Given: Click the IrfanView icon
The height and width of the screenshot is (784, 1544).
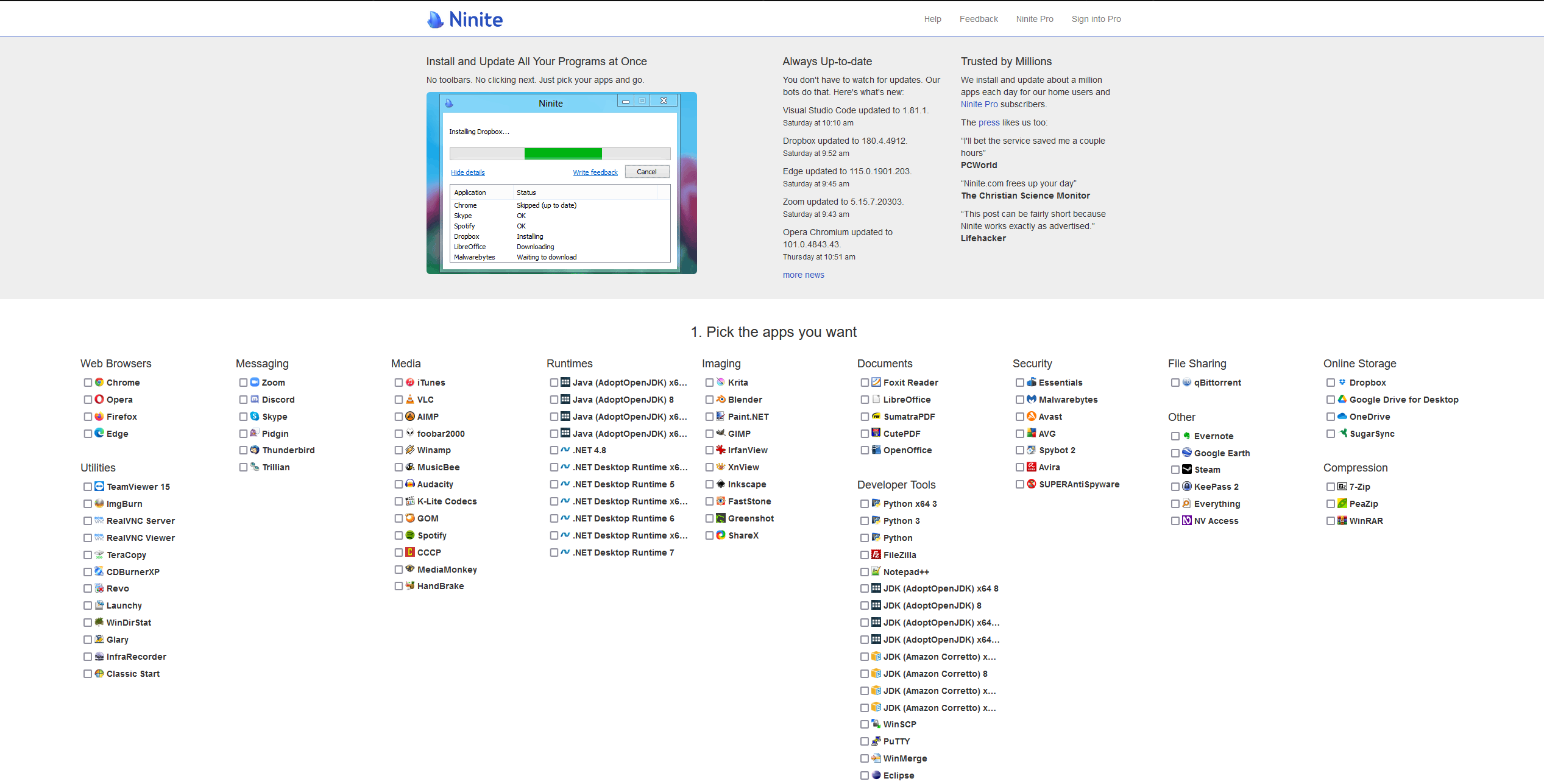Looking at the screenshot, I should [721, 450].
